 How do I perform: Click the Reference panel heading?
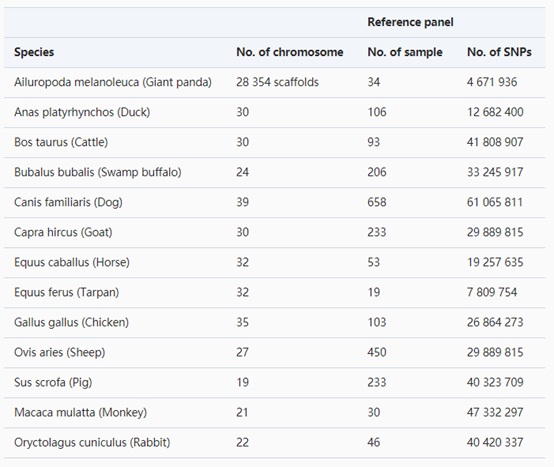[x=410, y=22]
